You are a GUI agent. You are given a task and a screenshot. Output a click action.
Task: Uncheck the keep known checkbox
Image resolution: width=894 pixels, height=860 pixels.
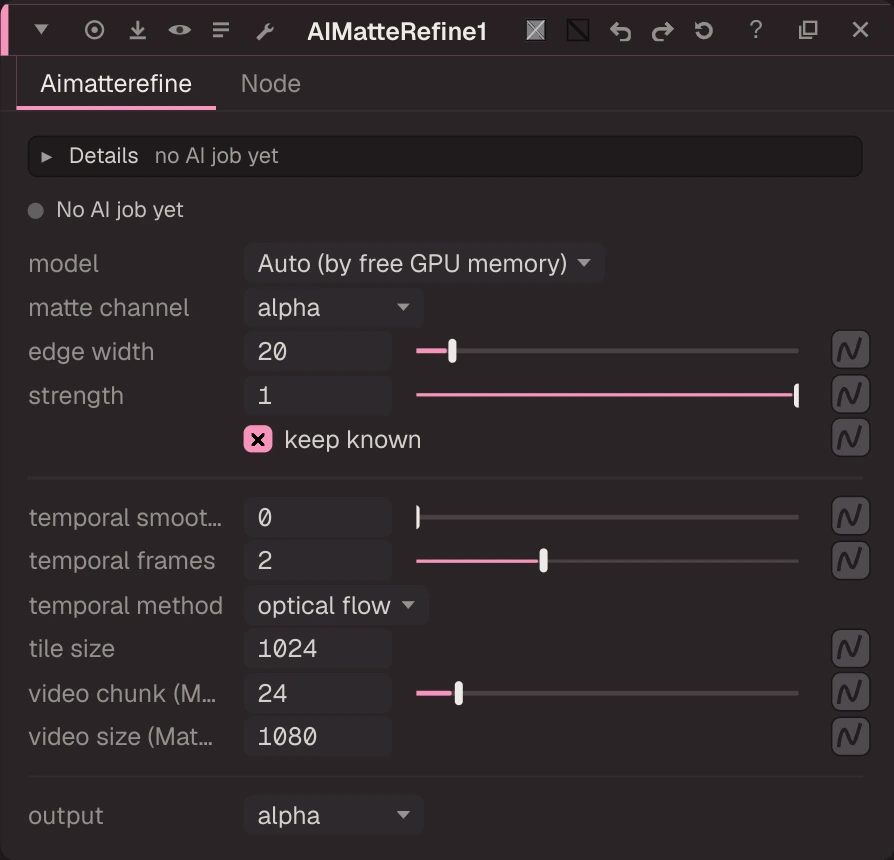pos(258,440)
